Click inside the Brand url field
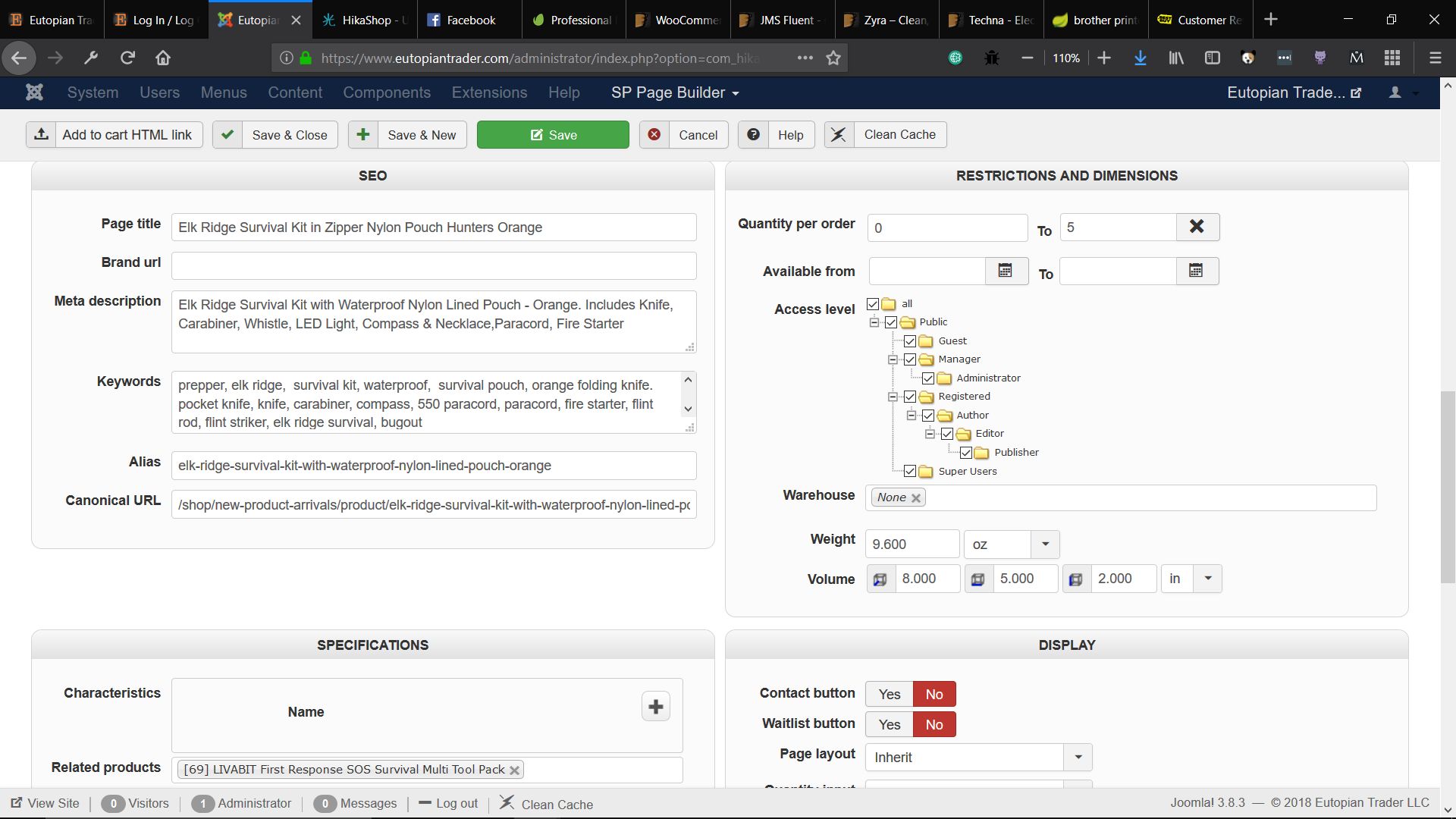 [433, 266]
